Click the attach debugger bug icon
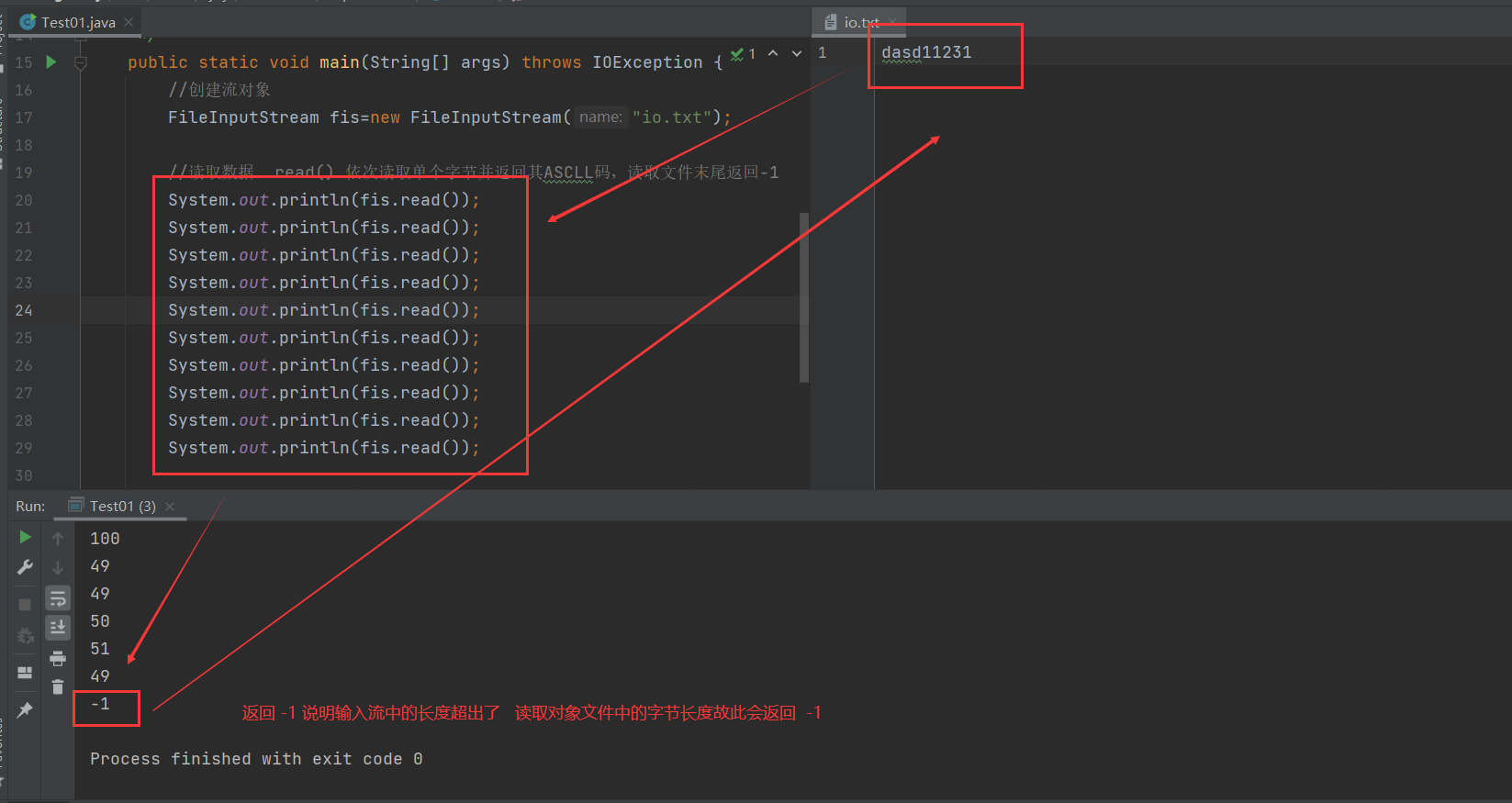This screenshot has width=1512, height=803. [25, 635]
